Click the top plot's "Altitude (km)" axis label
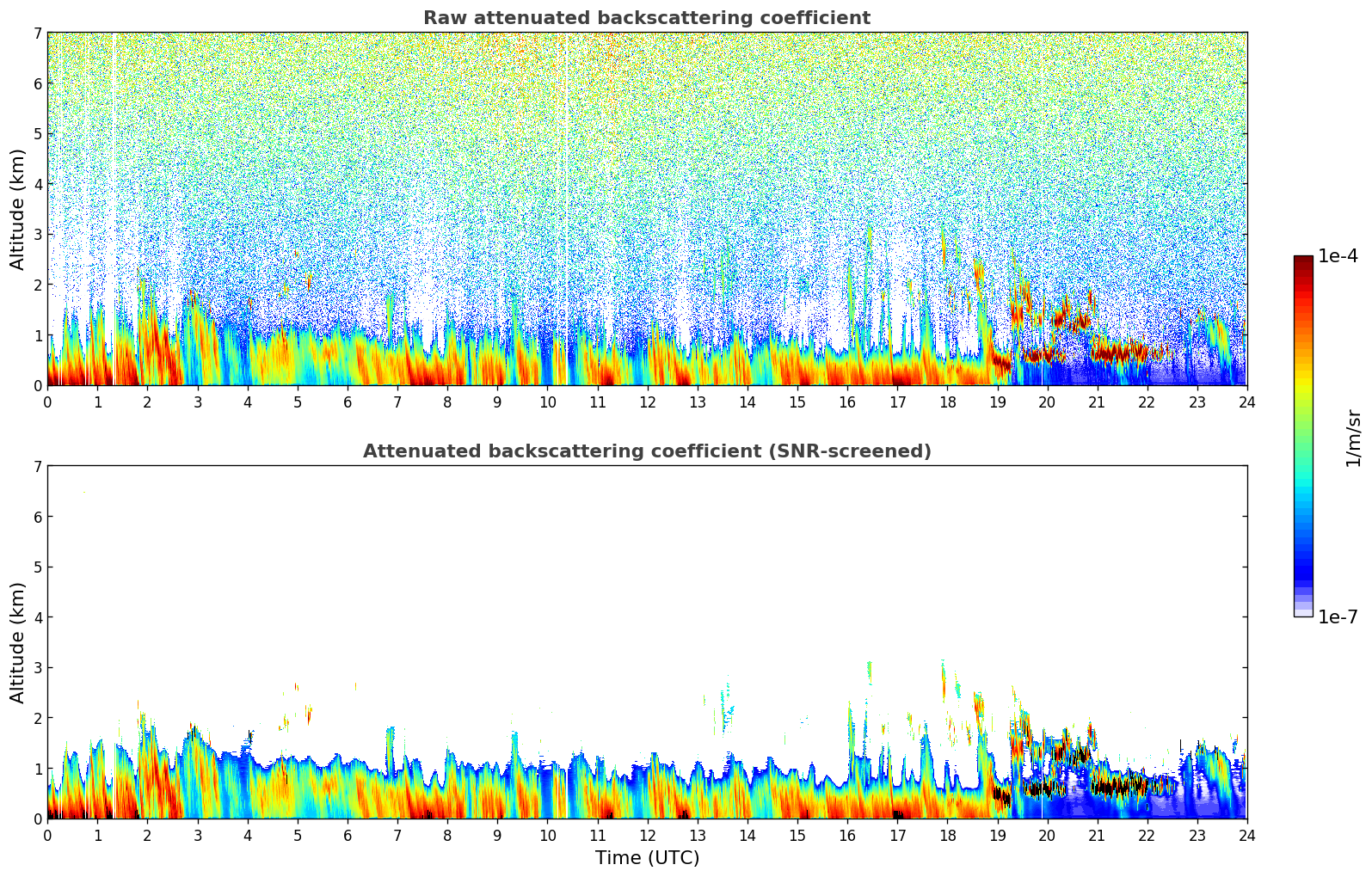This screenshot has width=1372, height=877. tap(18, 209)
